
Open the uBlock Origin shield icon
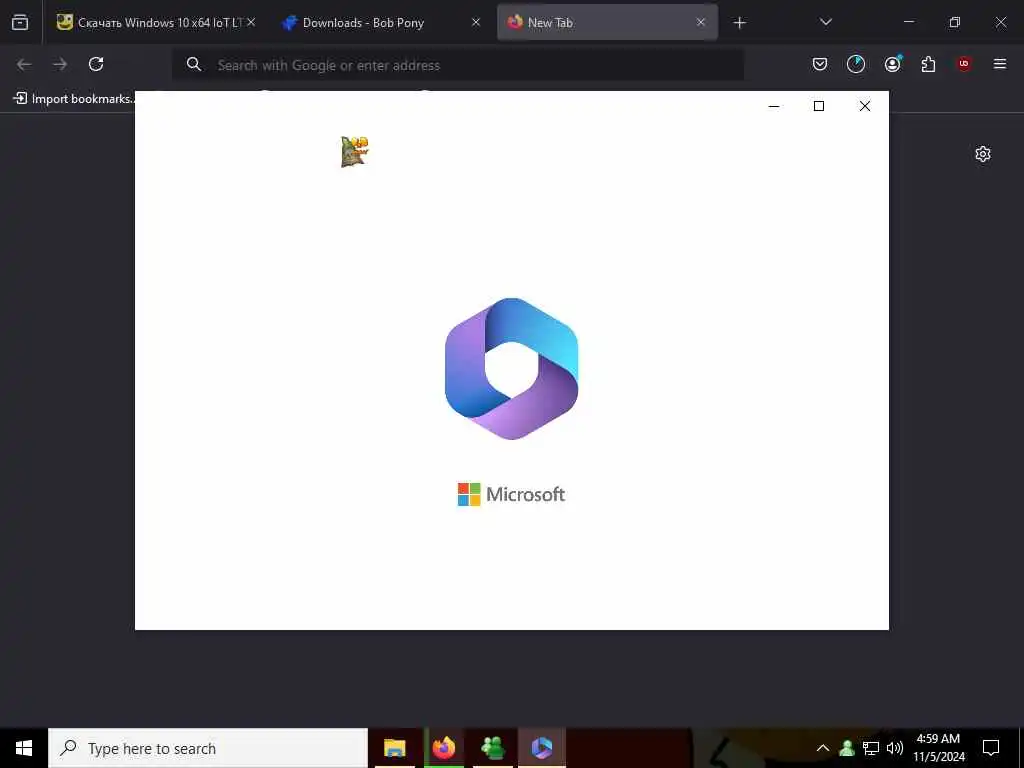[964, 64]
